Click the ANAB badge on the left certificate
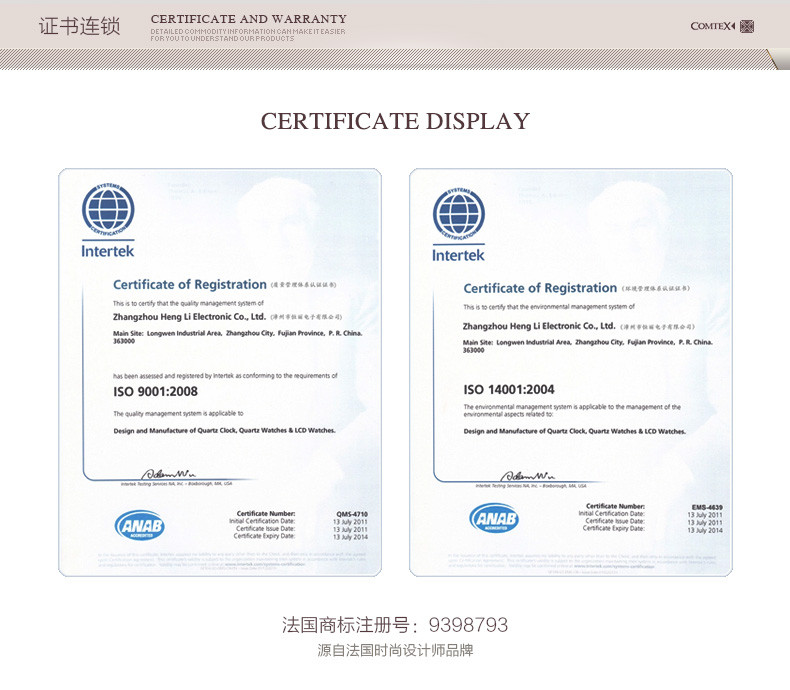The height and width of the screenshot is (690, 790). point(139,525)
